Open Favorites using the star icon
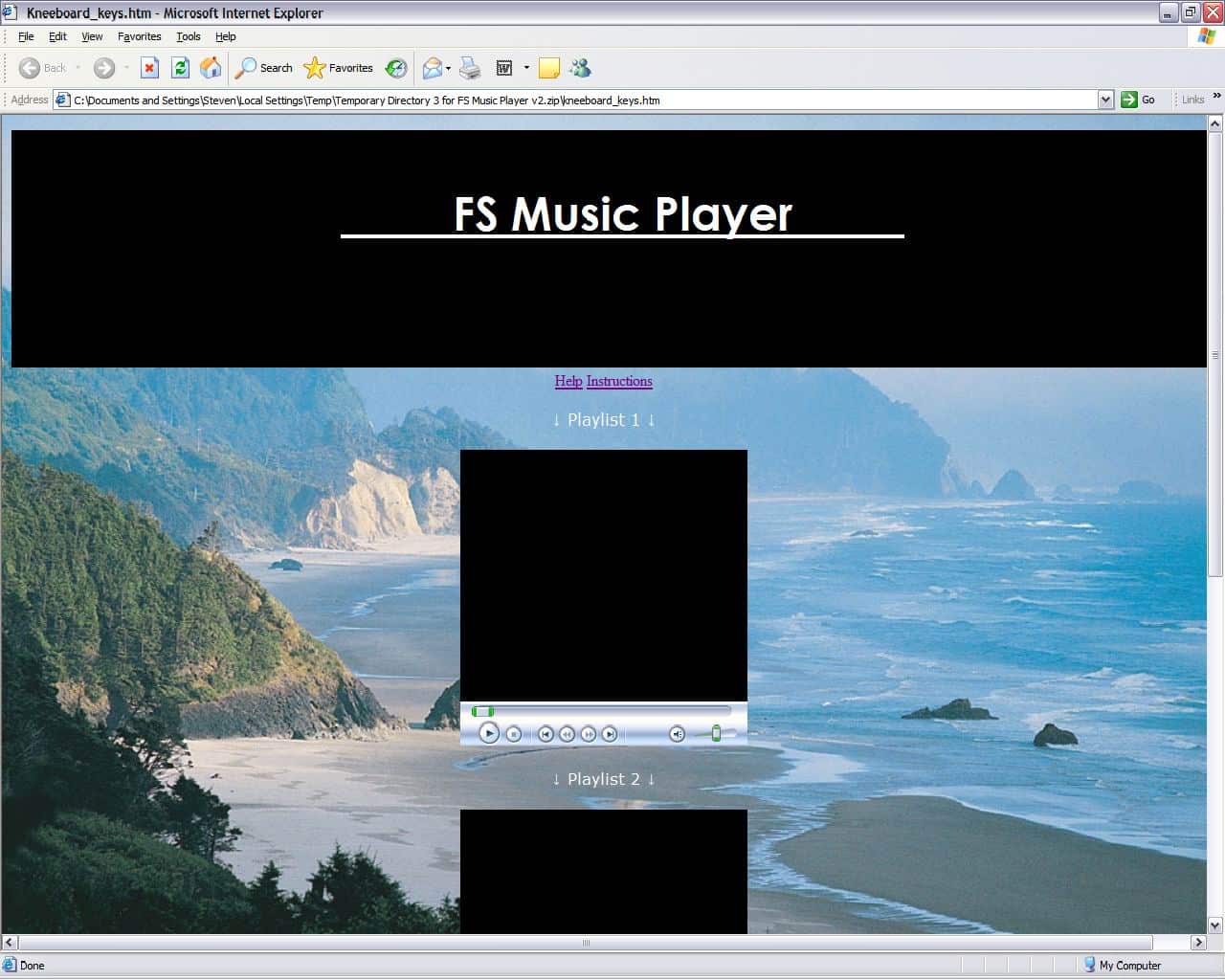This screenshot has height=980, width=1225. 314,68
